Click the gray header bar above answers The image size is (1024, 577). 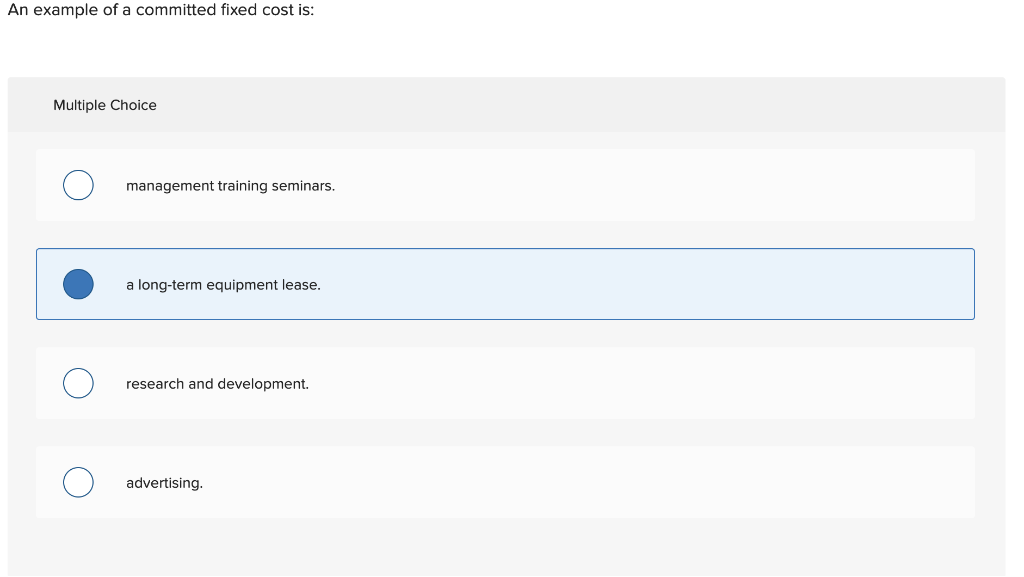(x=505, y=104)
